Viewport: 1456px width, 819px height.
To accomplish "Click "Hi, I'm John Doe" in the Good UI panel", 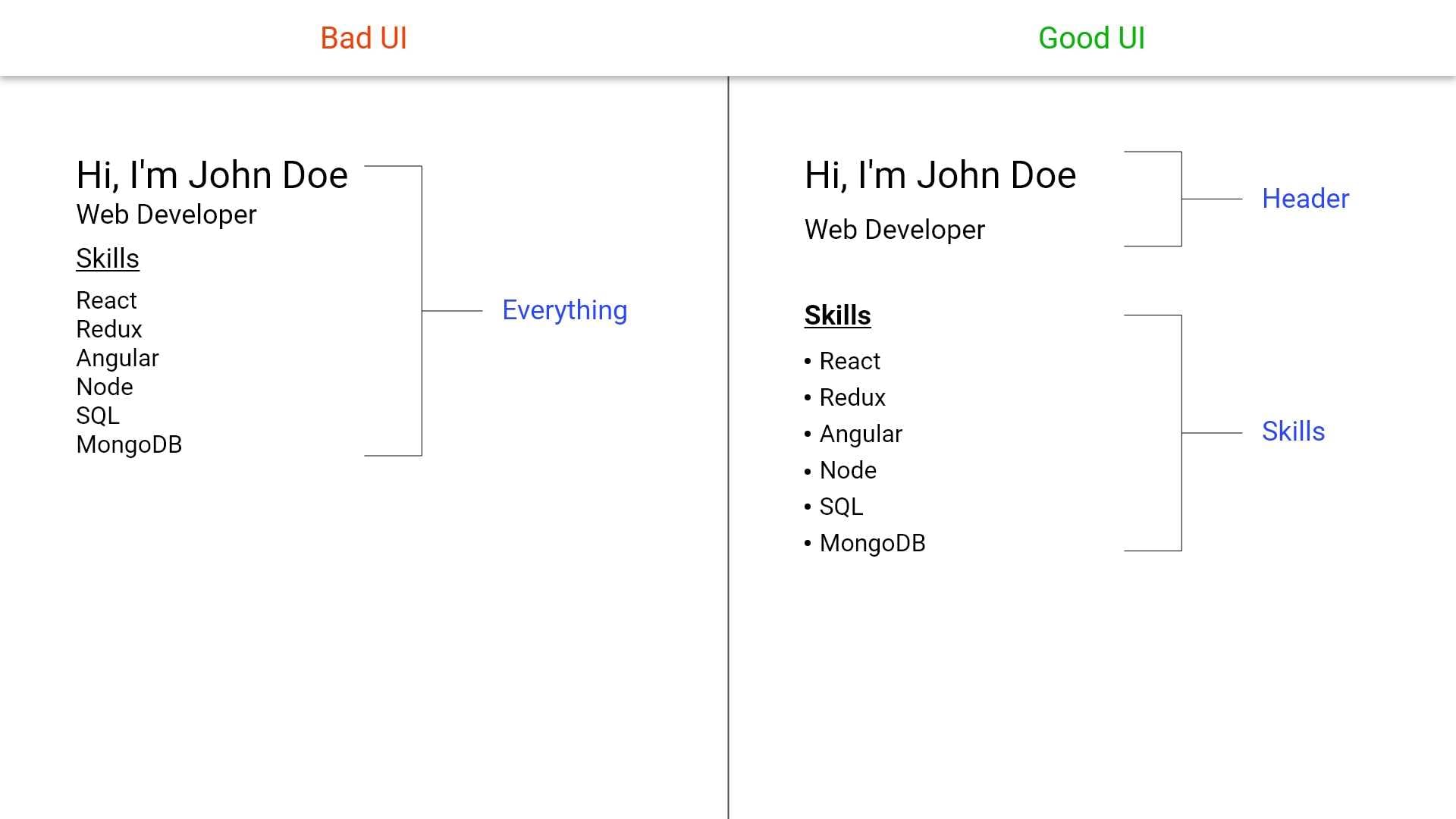I will click(940, 175).
